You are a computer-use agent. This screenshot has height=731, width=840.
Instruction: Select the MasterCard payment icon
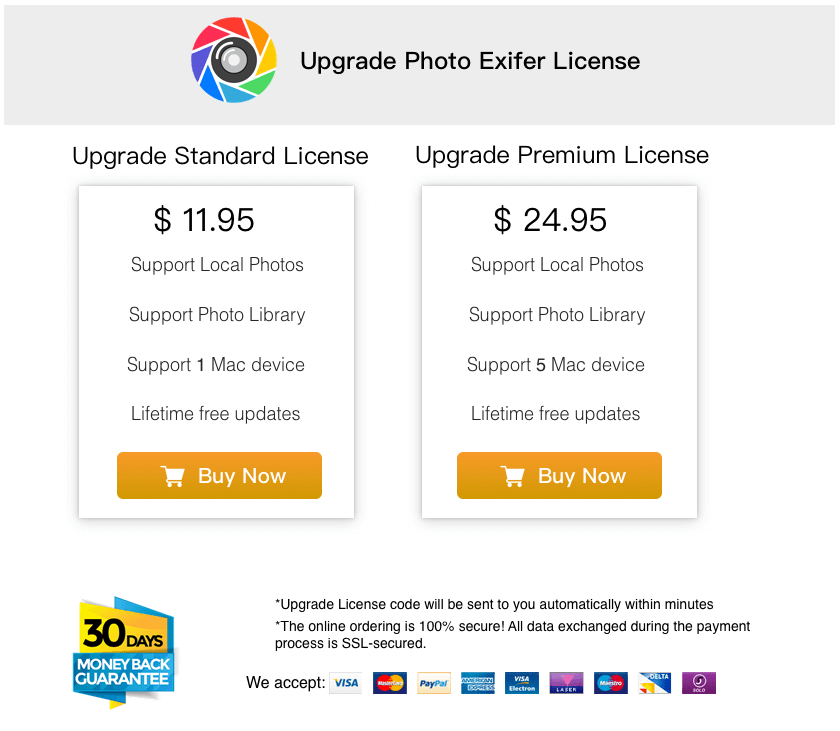click(389, 683)
